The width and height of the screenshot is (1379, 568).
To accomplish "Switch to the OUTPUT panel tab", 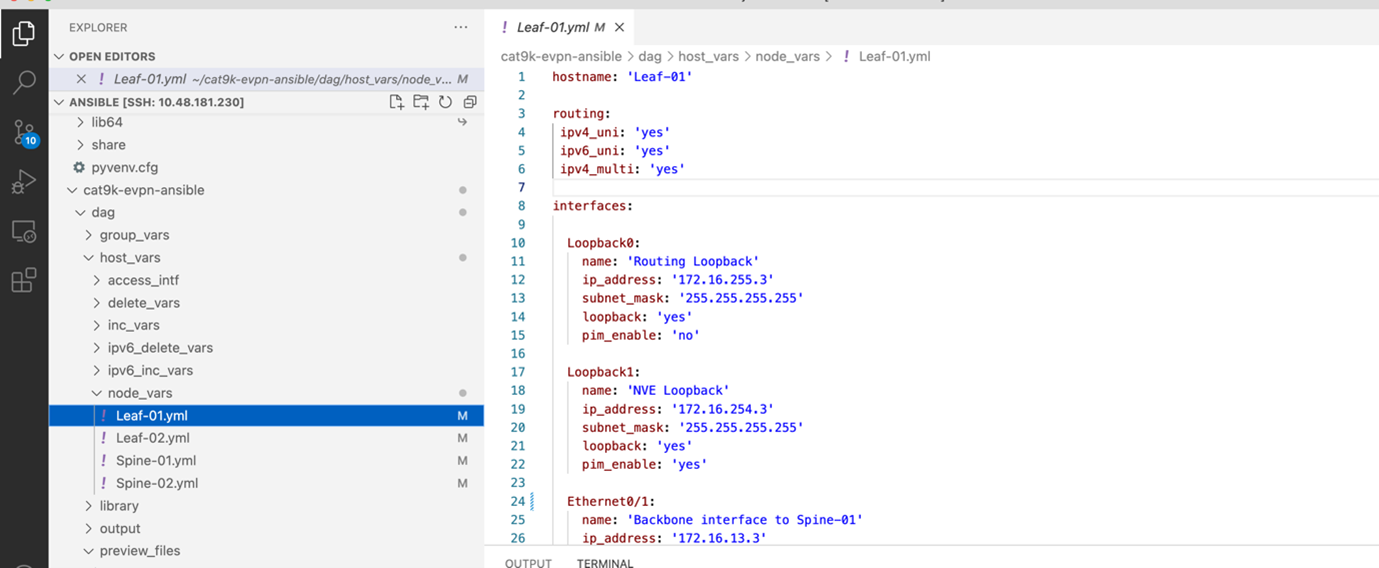I will (x=528, y=563).
